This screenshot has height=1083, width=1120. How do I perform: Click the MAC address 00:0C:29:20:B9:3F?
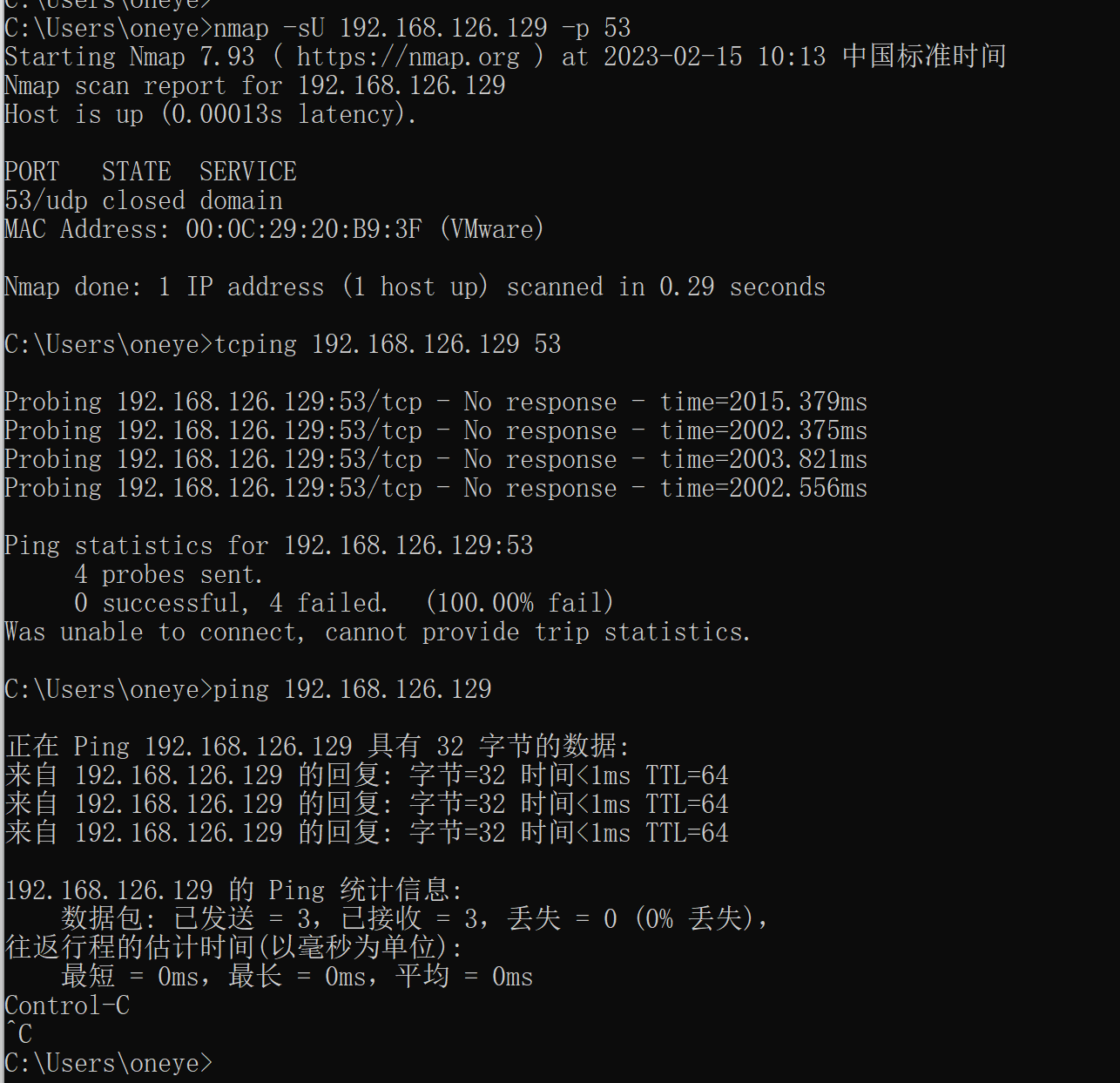point(303,229)
